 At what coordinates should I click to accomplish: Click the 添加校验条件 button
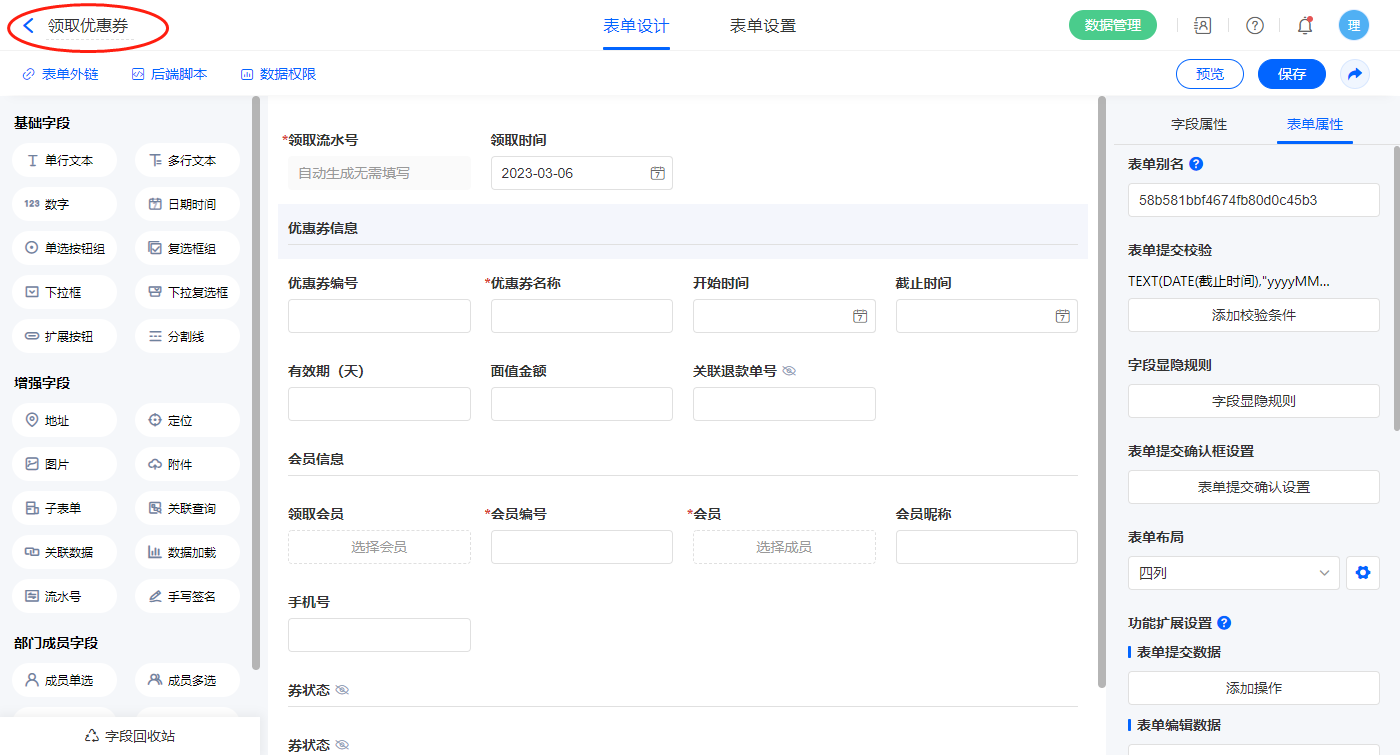(x=1253, y=315)
